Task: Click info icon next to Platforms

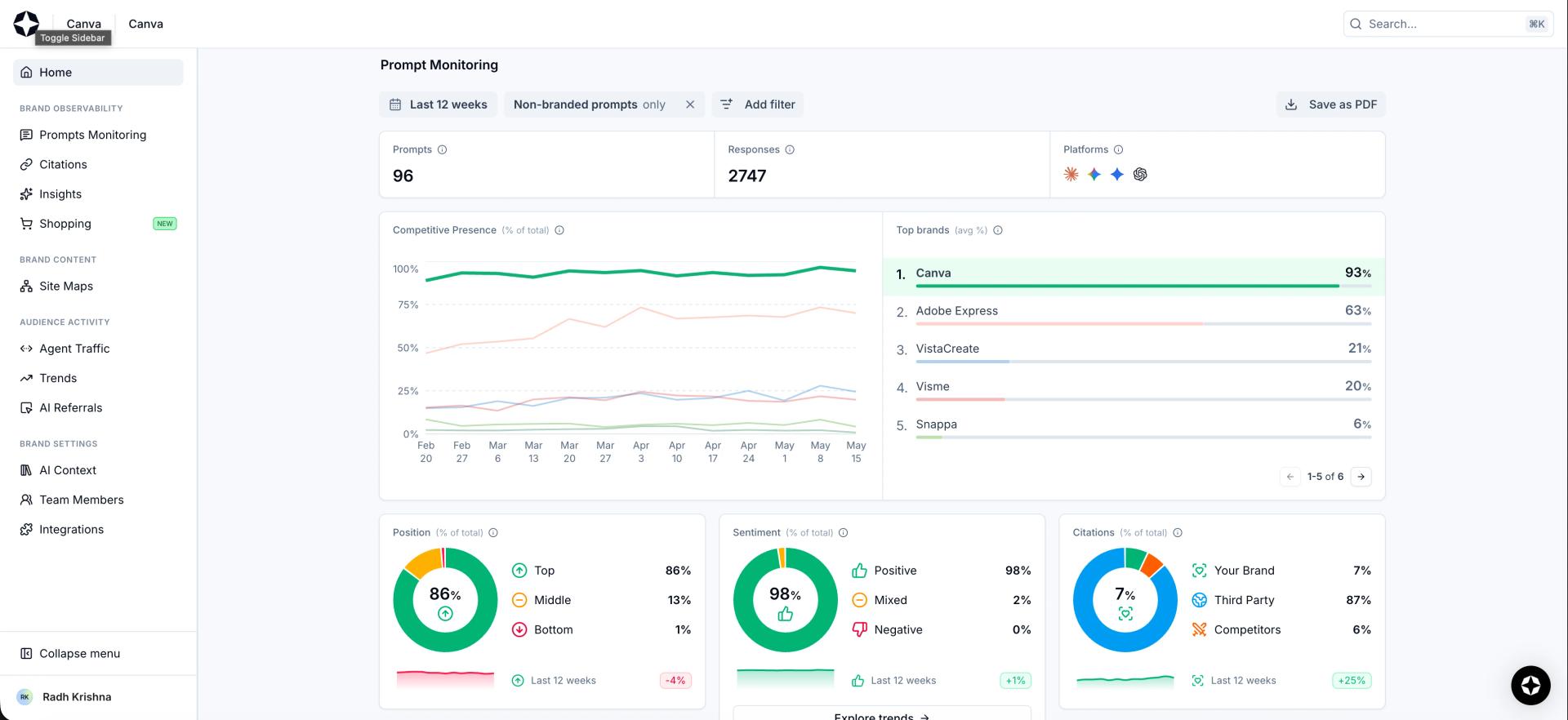Action: click(x=1119, y=149)
